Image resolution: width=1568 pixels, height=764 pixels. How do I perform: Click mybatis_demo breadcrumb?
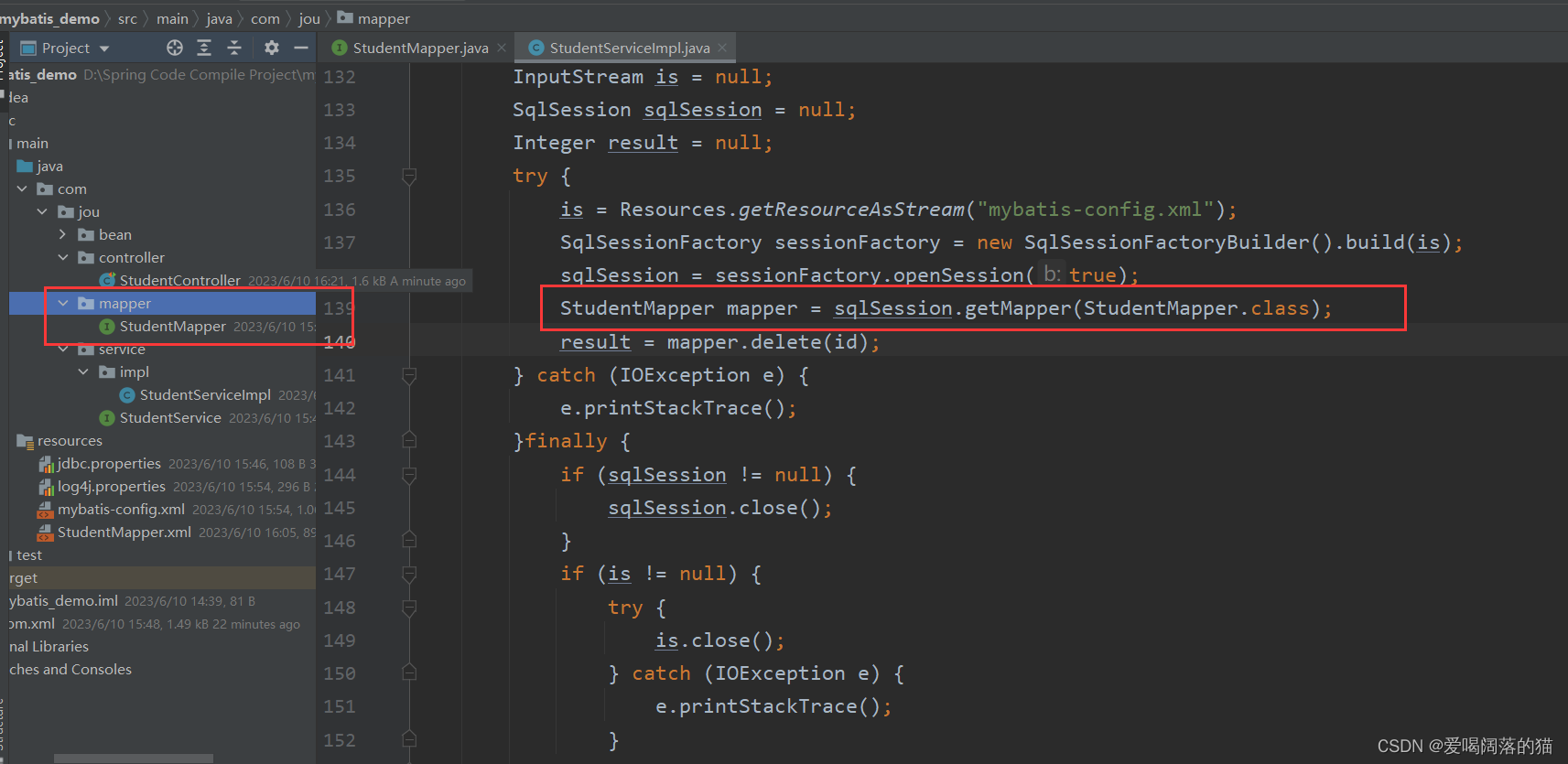click(x=50, y=18)
